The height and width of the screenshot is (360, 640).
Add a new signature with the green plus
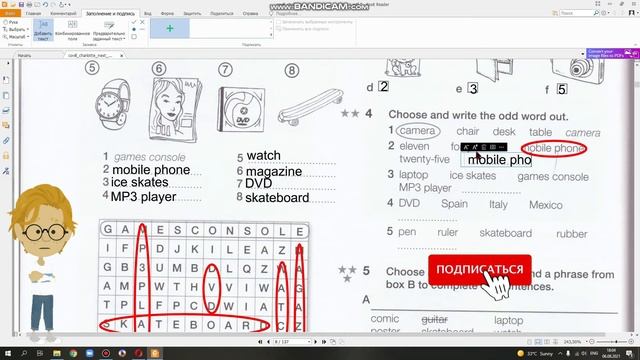(x=170, y=28)
